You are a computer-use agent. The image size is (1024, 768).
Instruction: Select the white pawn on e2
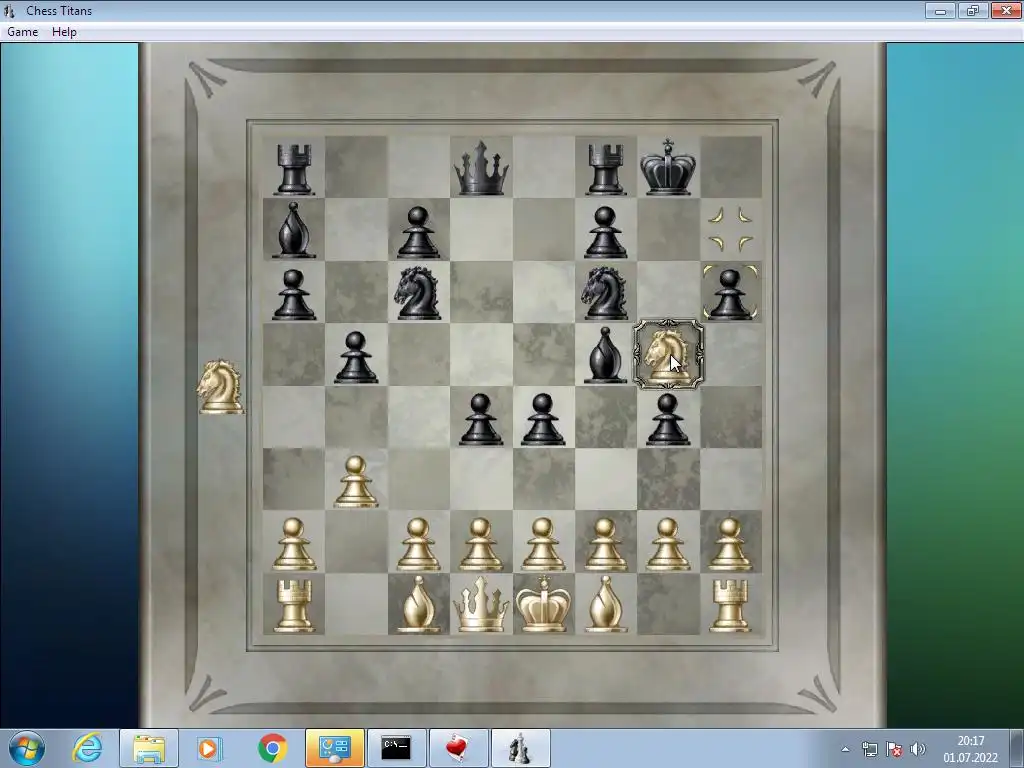click(543, 544)
